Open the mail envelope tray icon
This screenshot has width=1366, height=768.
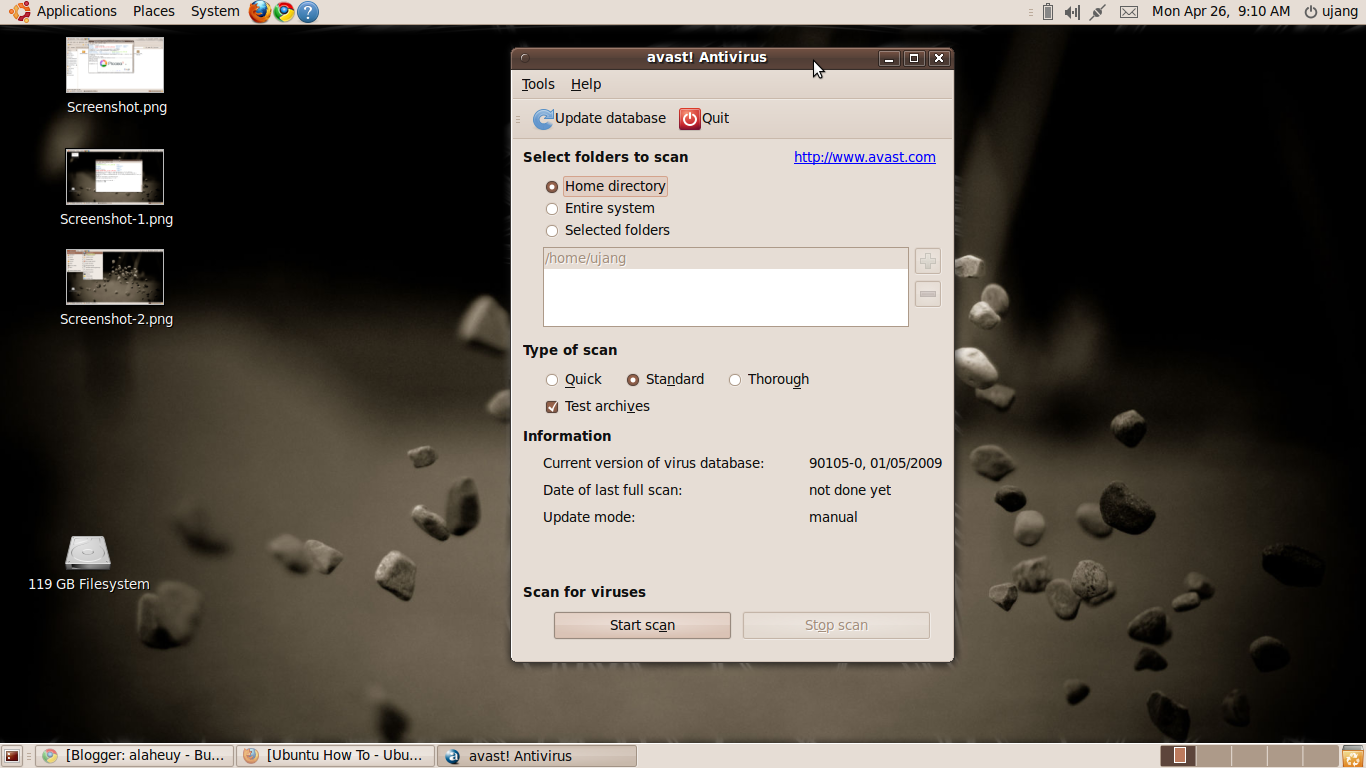pos(1128,12)
